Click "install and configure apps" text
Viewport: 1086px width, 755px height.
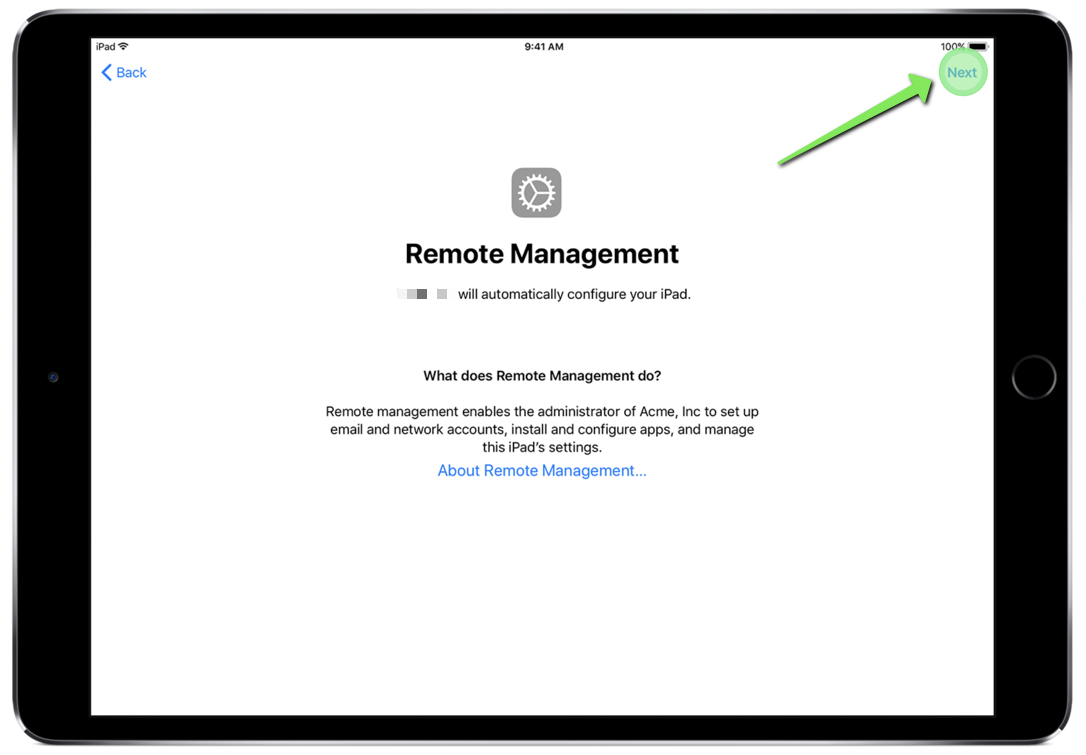click(590, 429)
